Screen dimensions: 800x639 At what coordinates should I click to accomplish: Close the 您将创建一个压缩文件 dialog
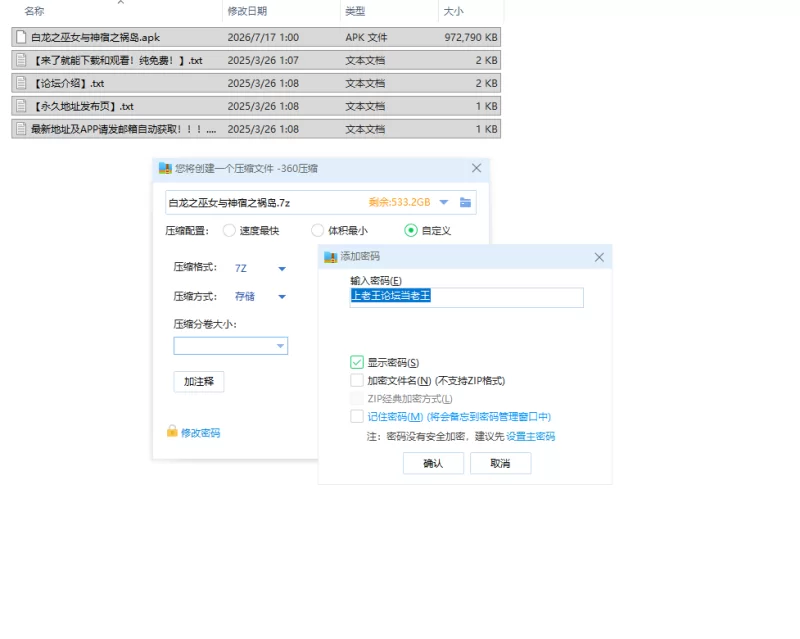[x=477, y=168]
